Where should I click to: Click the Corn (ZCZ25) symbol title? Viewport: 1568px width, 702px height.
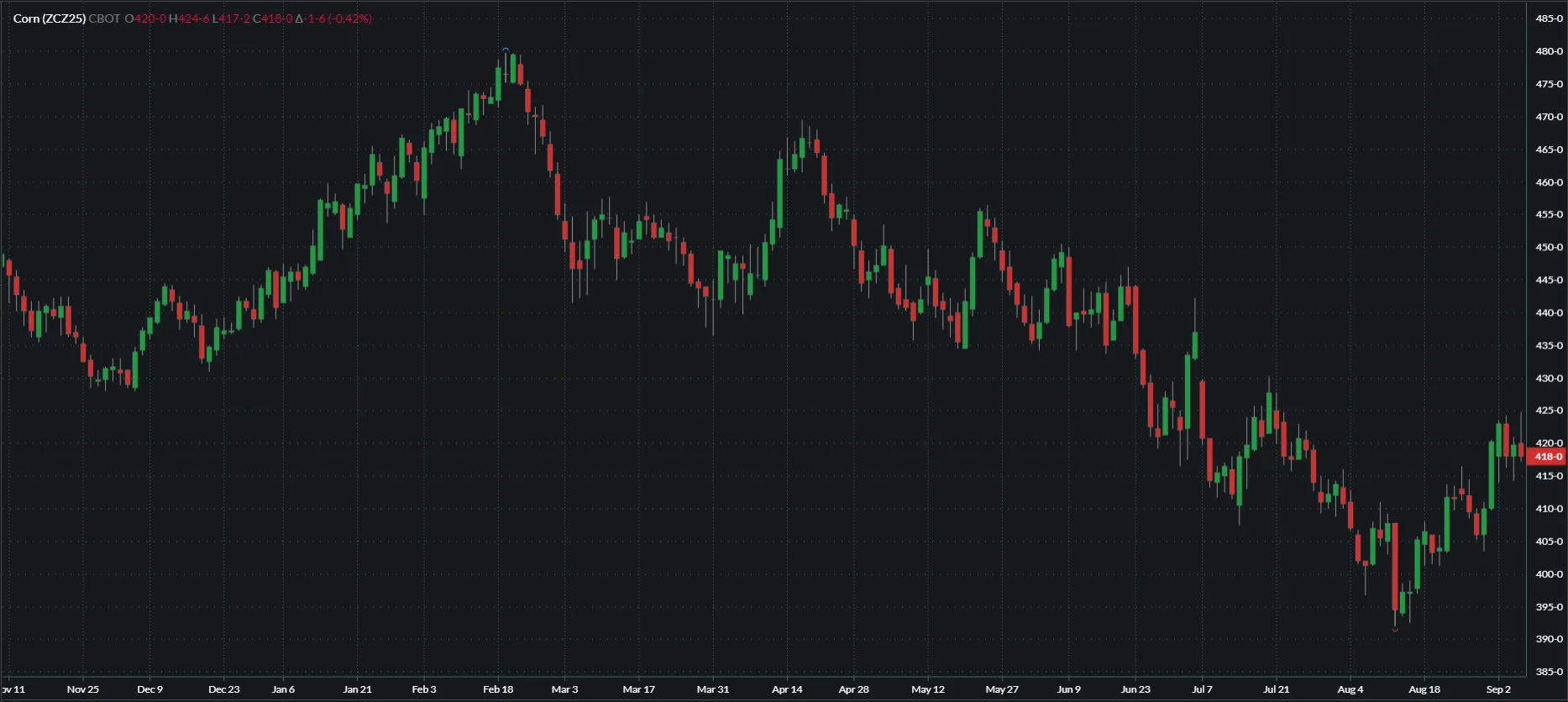tap(49, 18)
